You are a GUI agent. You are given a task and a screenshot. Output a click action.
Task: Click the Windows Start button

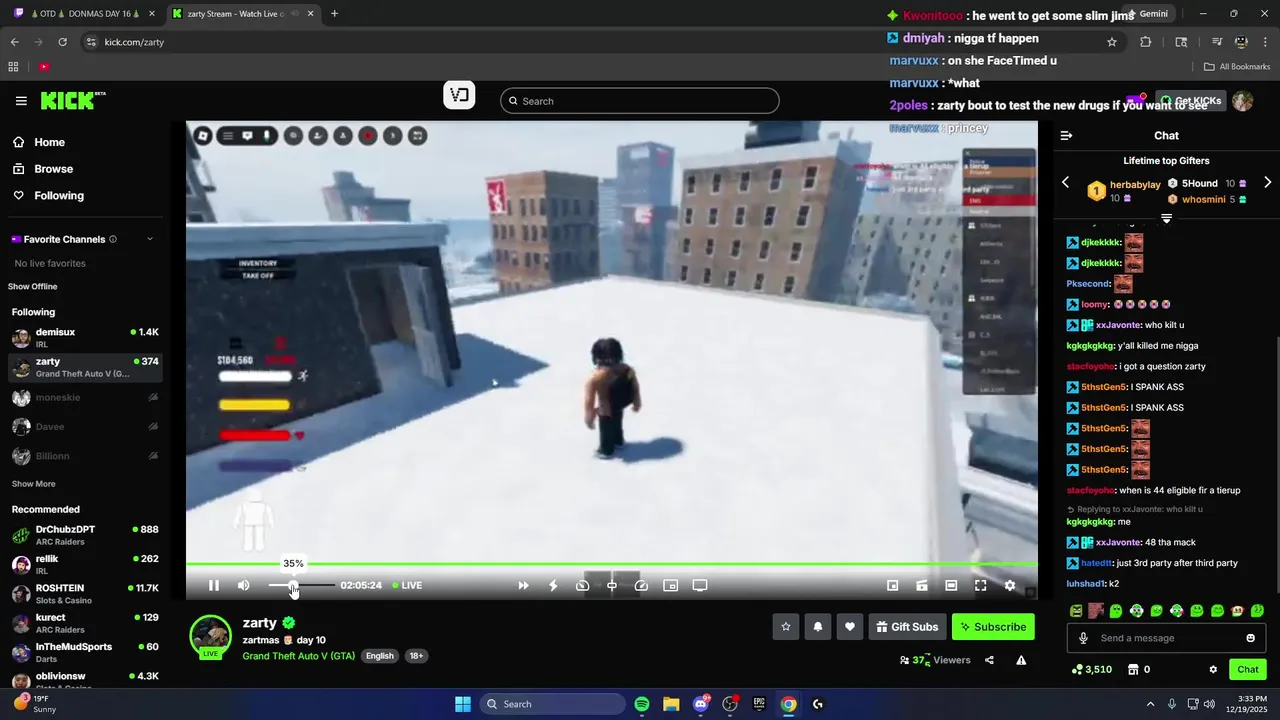tap(463, 704)
